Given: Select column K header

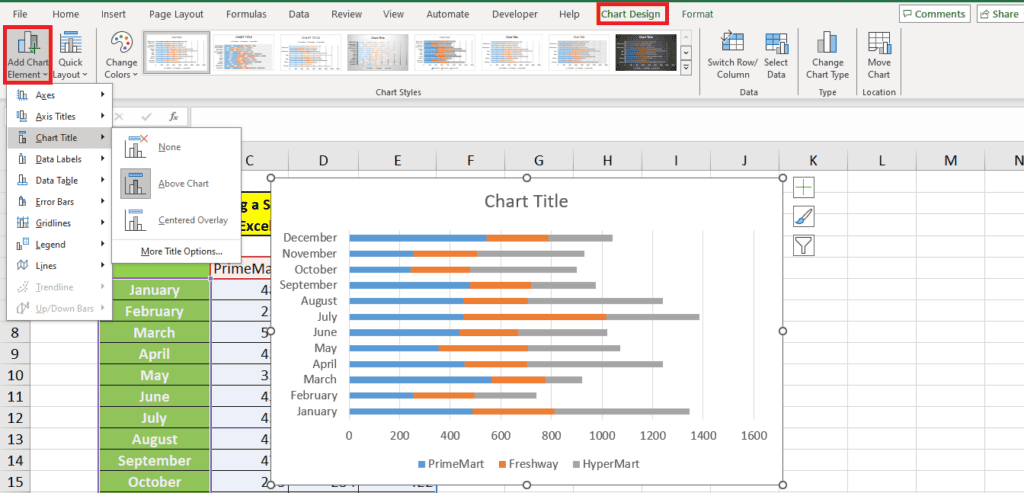Looking at the screenshot, I should coord(812,160).
